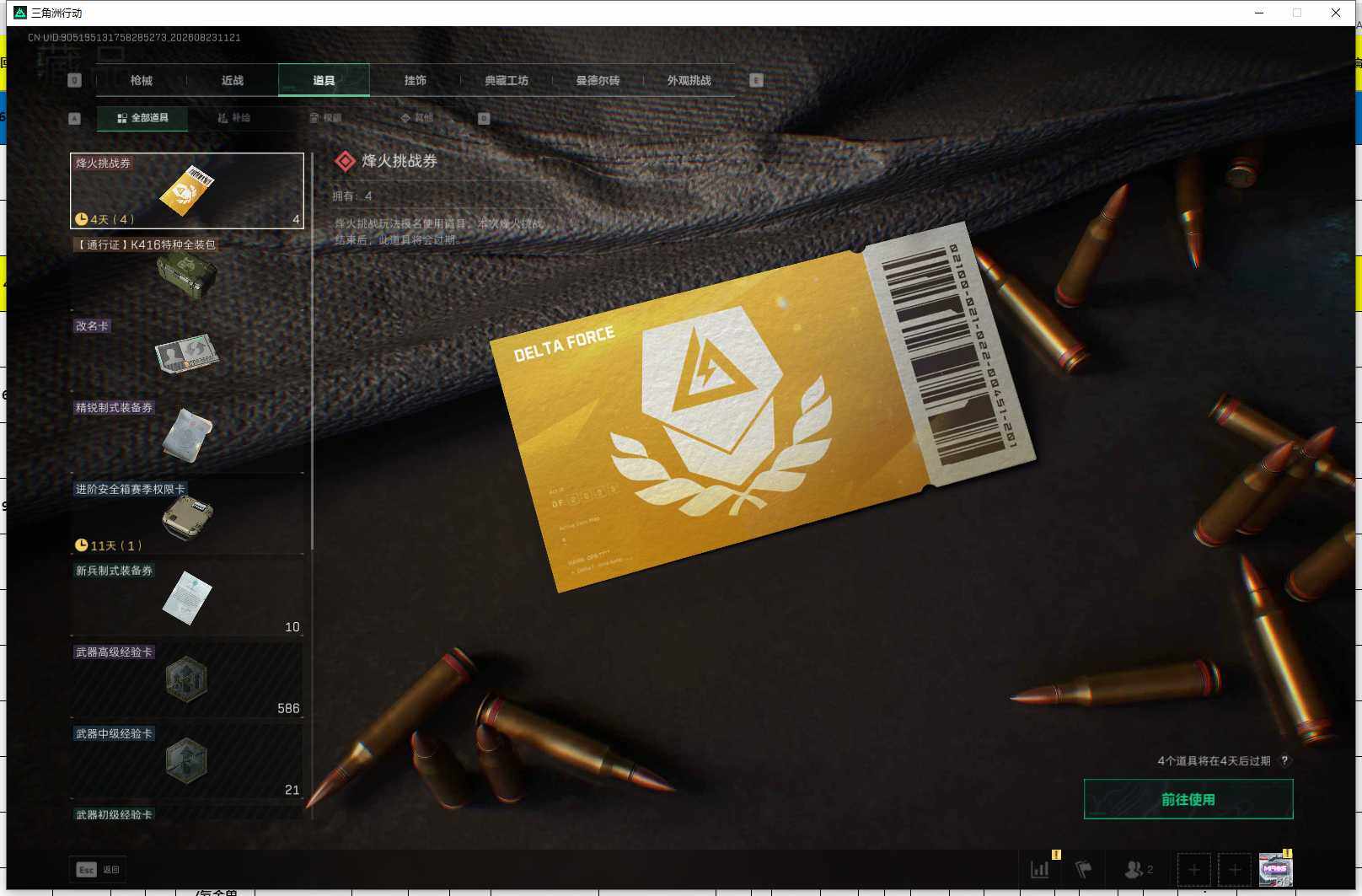Go to the 典藏工坊 tab

(507, 80)
